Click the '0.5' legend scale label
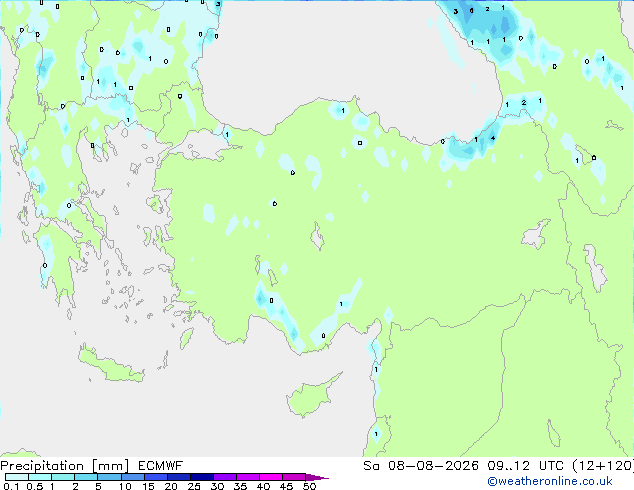The image size is (634, 490). [x=35, y=486]
